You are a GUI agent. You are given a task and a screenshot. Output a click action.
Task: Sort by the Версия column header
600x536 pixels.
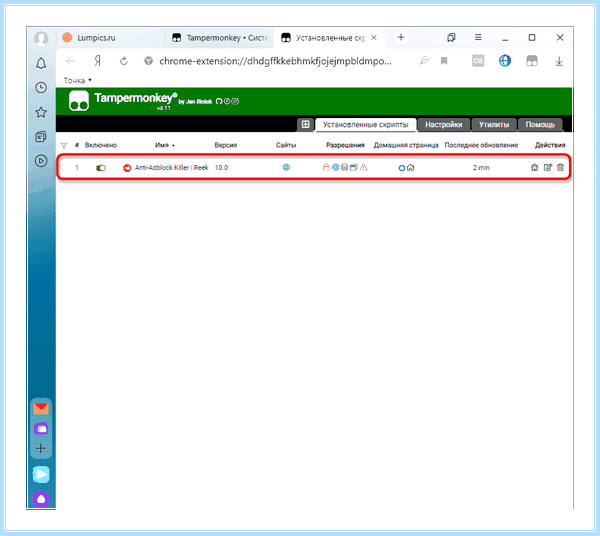[x=225, y=145]
